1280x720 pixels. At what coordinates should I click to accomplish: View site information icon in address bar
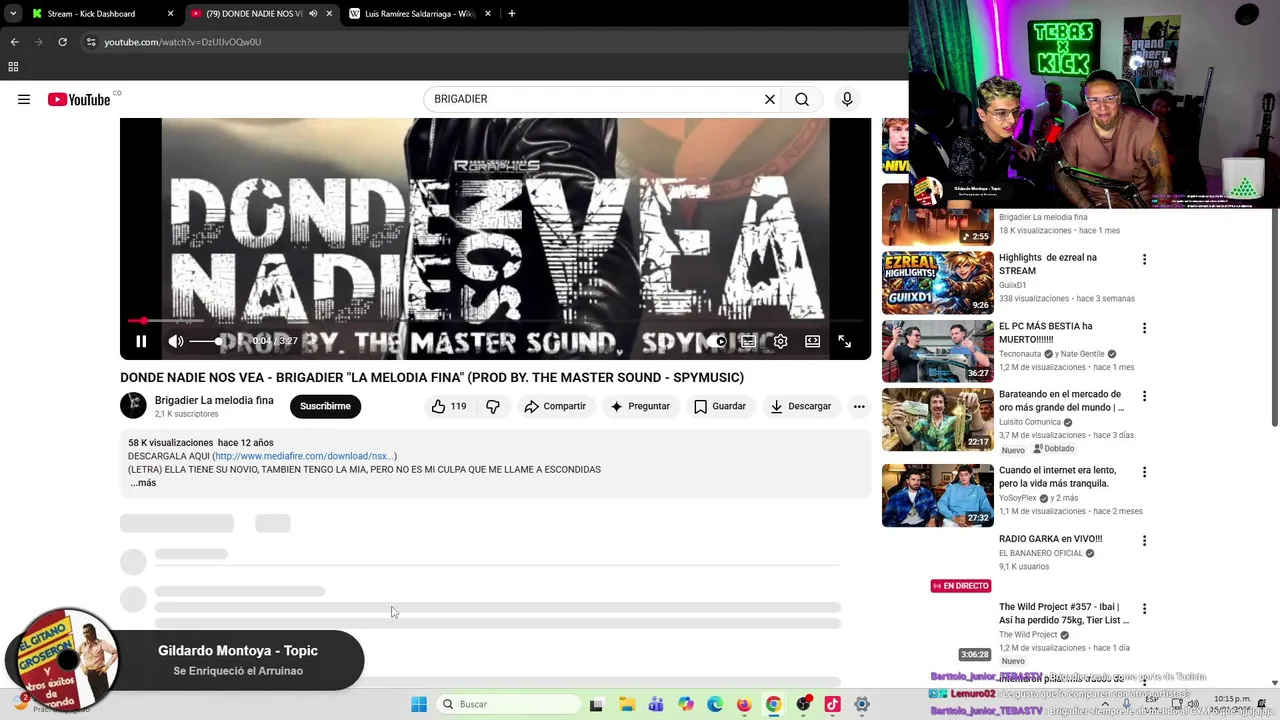click(91, 42)
